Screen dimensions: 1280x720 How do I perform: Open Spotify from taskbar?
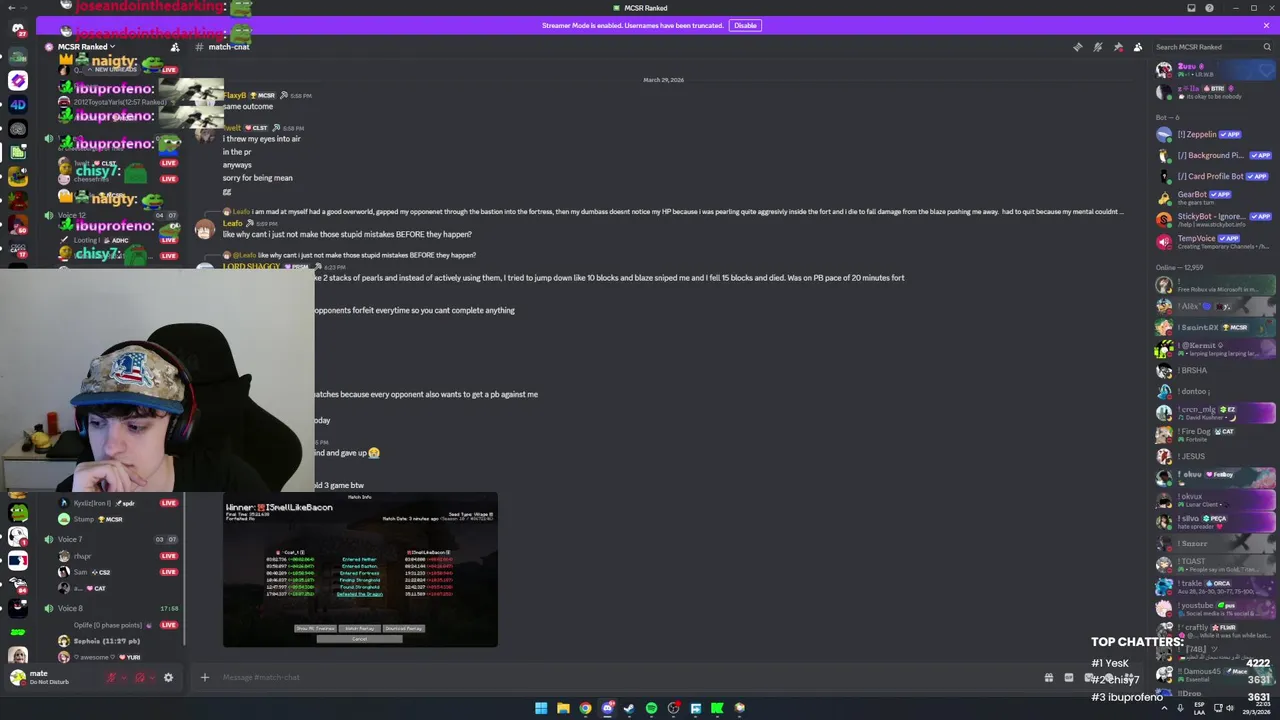coord(651,708)
